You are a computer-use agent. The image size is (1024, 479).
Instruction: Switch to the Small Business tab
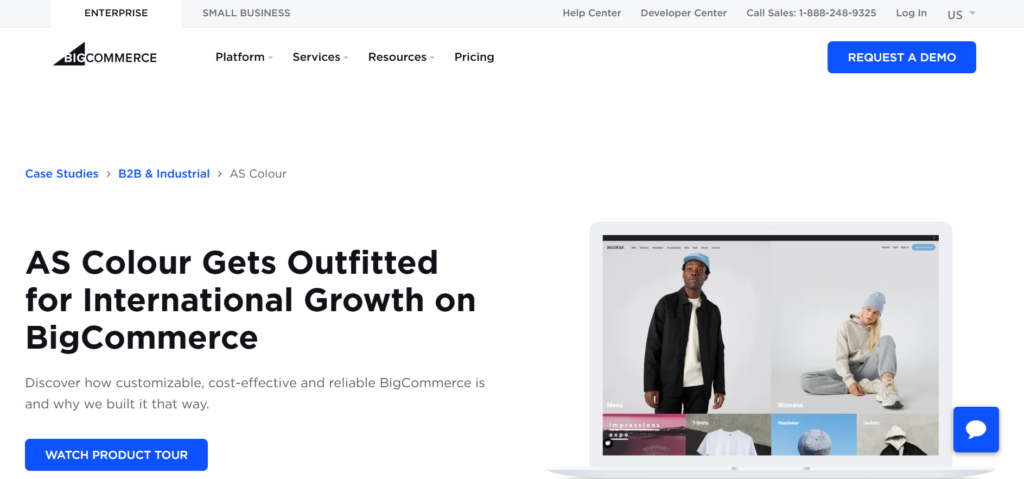coord(246,13)
